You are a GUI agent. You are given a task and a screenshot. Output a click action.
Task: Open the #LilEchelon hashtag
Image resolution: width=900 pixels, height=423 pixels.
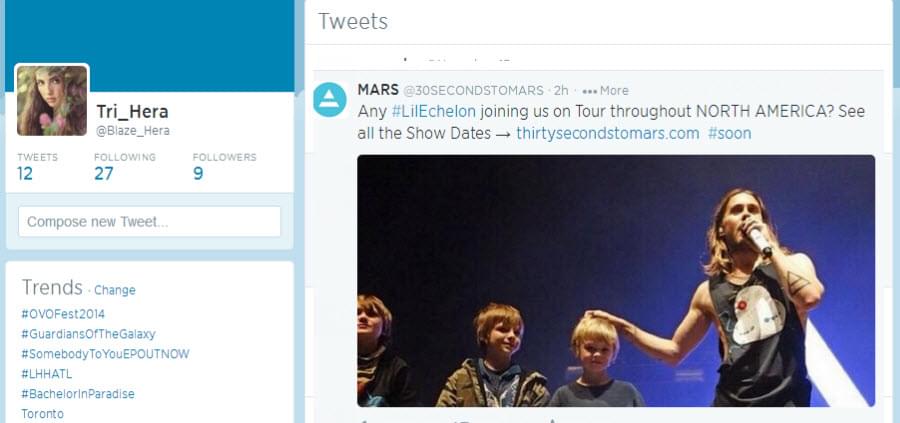pos(434,111)
